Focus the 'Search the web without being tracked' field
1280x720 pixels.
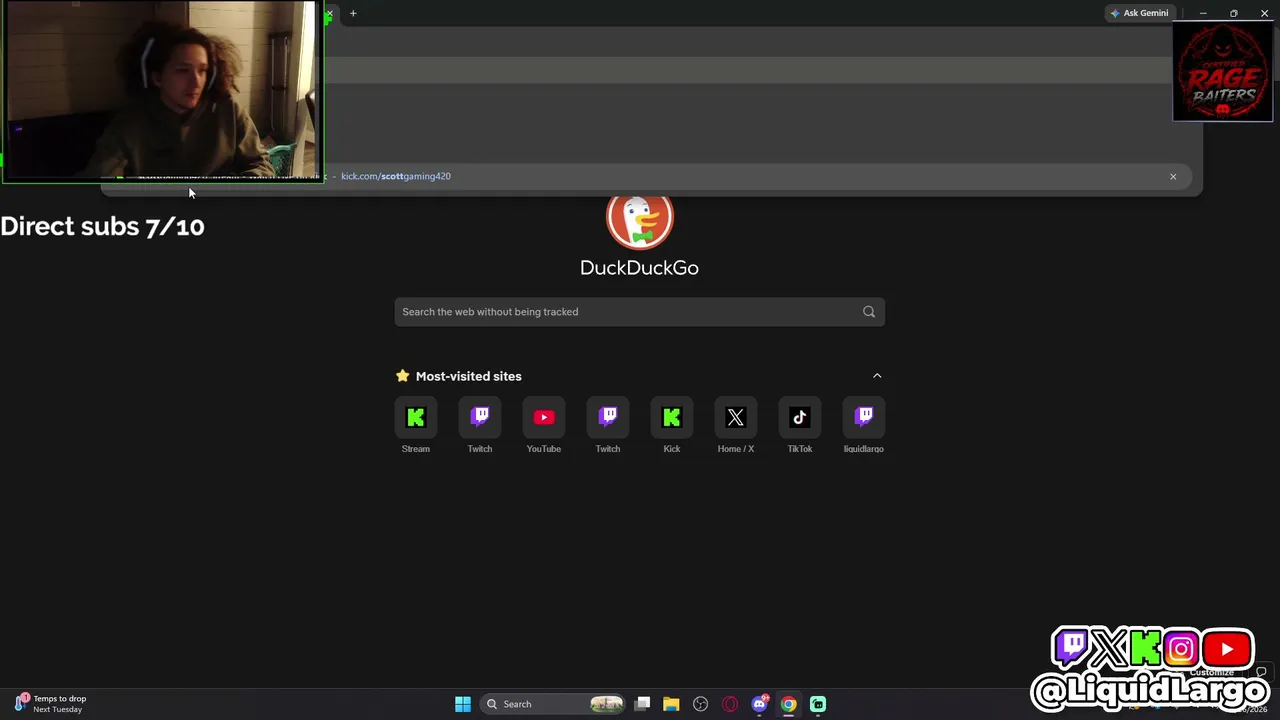tap(640, 312)
